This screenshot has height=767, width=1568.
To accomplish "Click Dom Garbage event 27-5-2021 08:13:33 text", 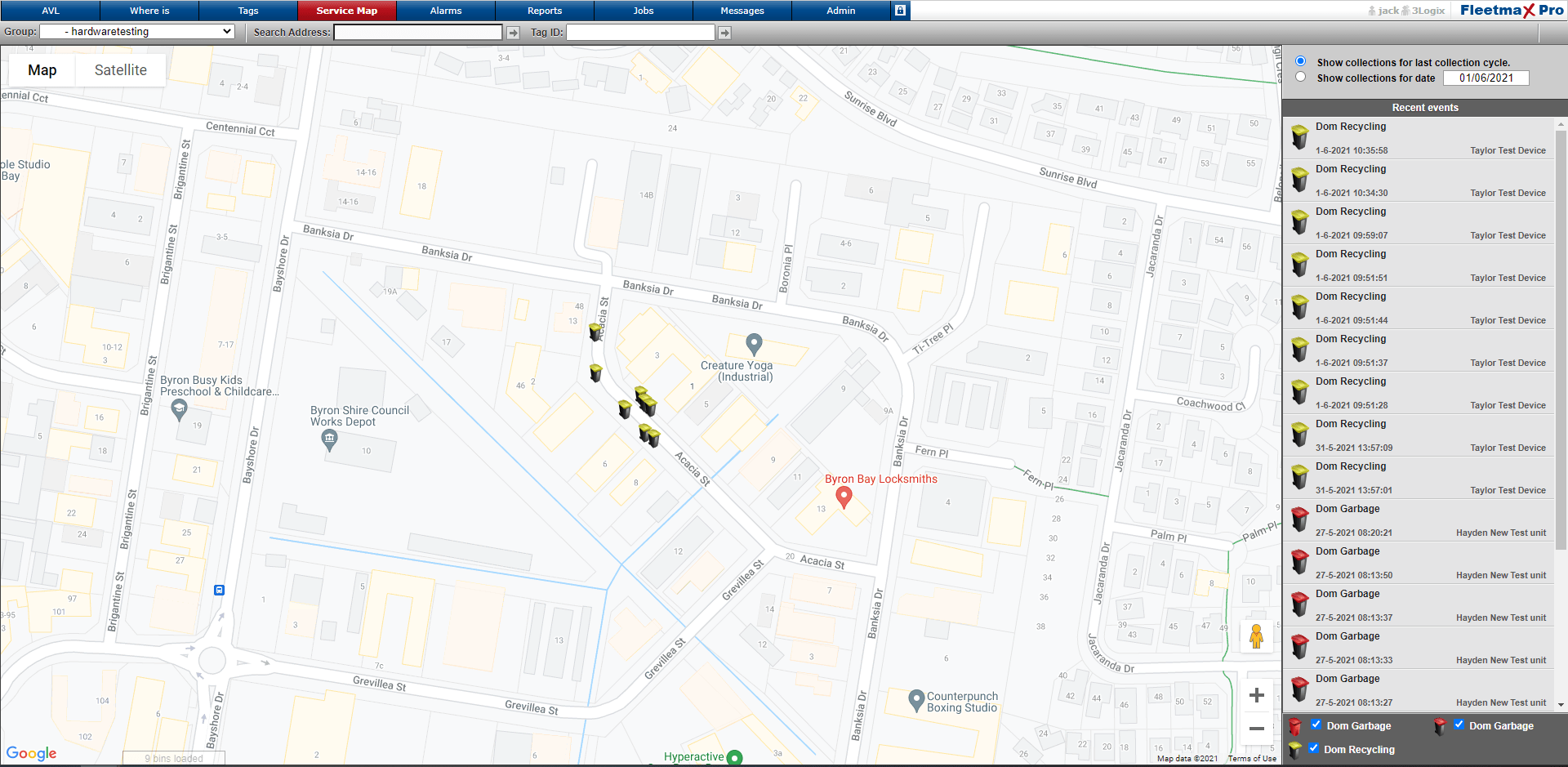I will [x=1354, y=660].
